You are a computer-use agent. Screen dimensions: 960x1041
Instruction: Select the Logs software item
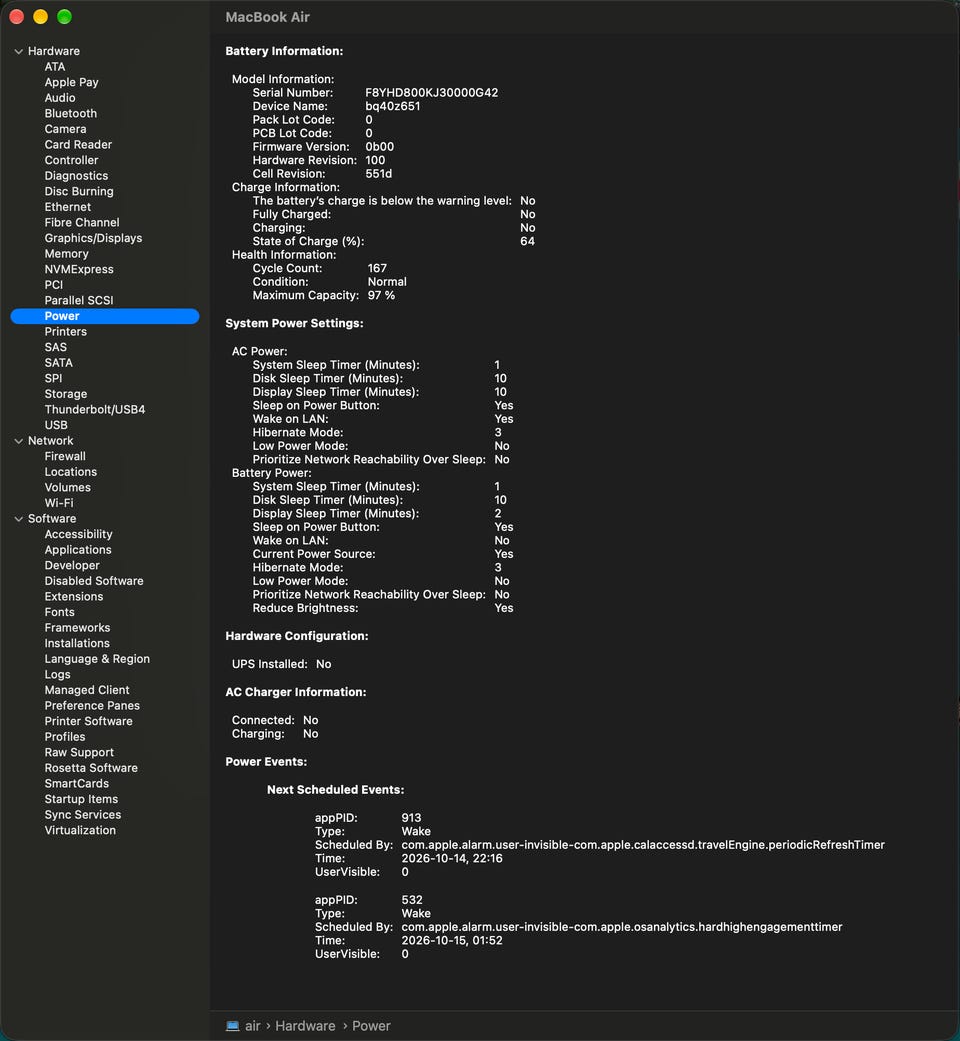(x=57, y=675)
